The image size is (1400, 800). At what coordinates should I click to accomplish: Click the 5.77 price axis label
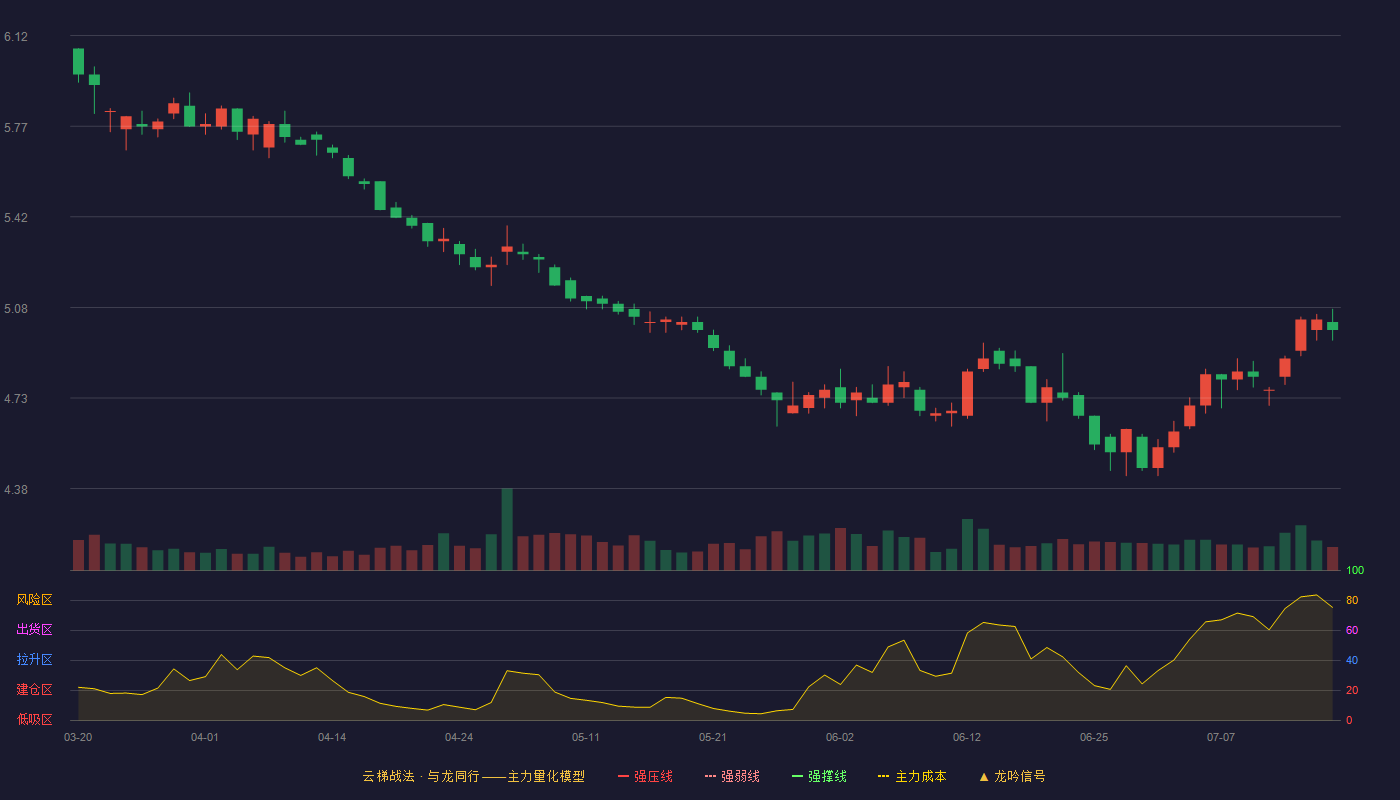coord(16,128)
